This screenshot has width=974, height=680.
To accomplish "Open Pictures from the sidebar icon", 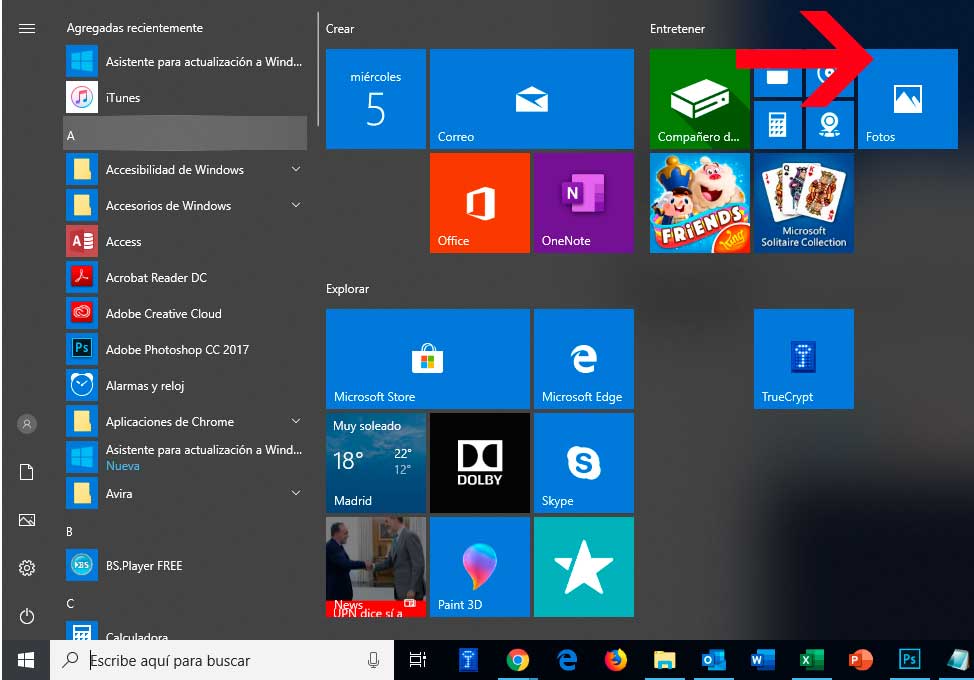I will [27, 520].
